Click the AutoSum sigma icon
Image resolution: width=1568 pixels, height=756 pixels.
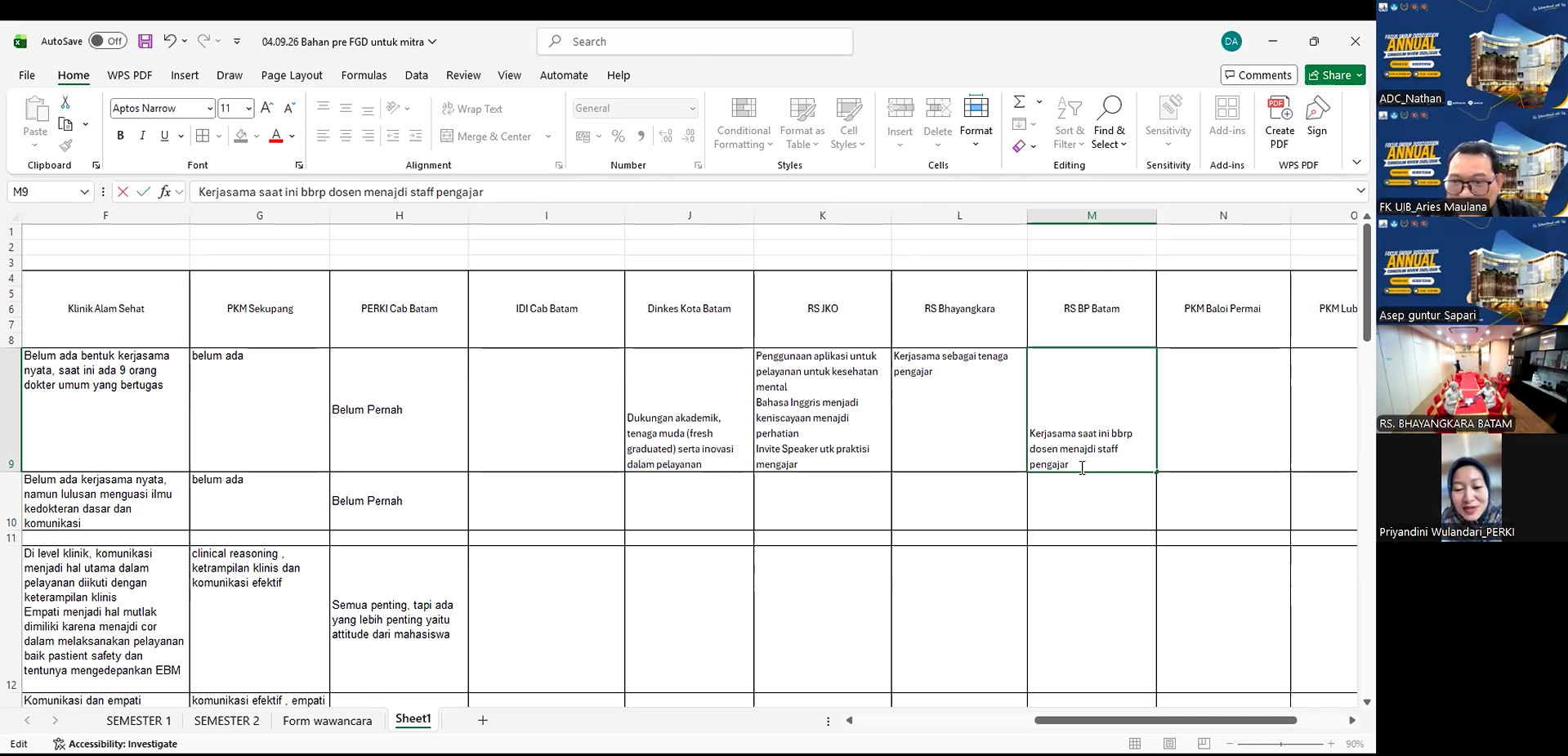pyautogui.click(x=1019, y=101)
